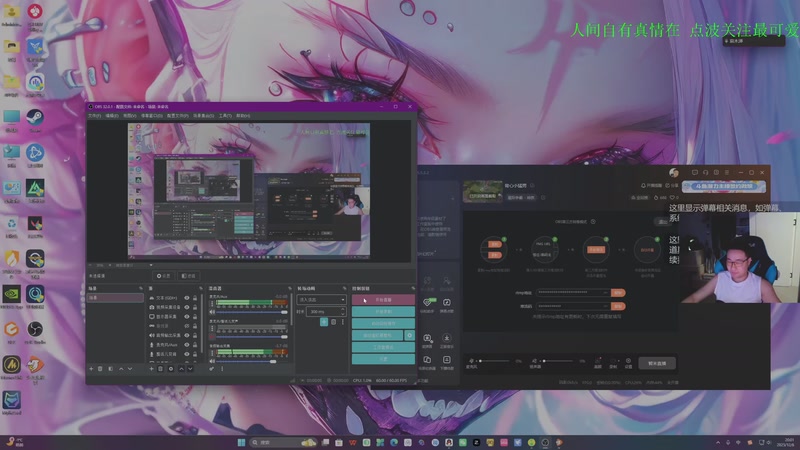The width and height of the screenshot is (800, 450).
Task: Open OBS 视图(V) menu
Action: pos(130,116)
